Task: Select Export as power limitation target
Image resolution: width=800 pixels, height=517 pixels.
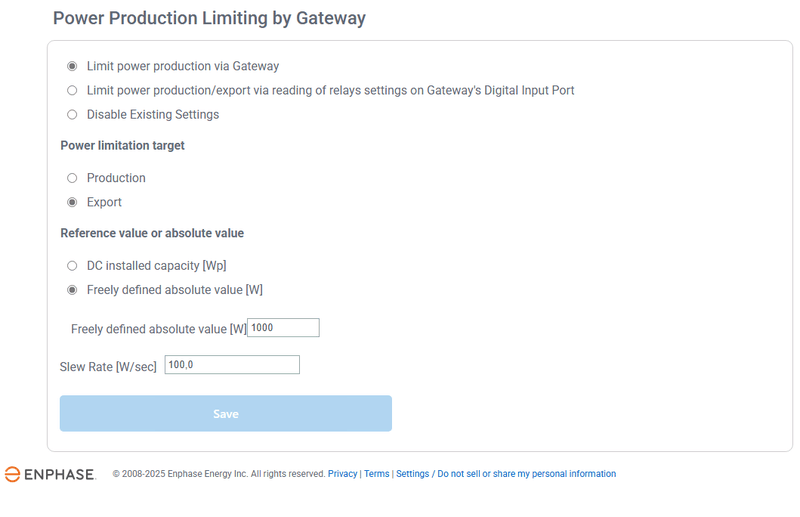Action: [x=72, y=202]
